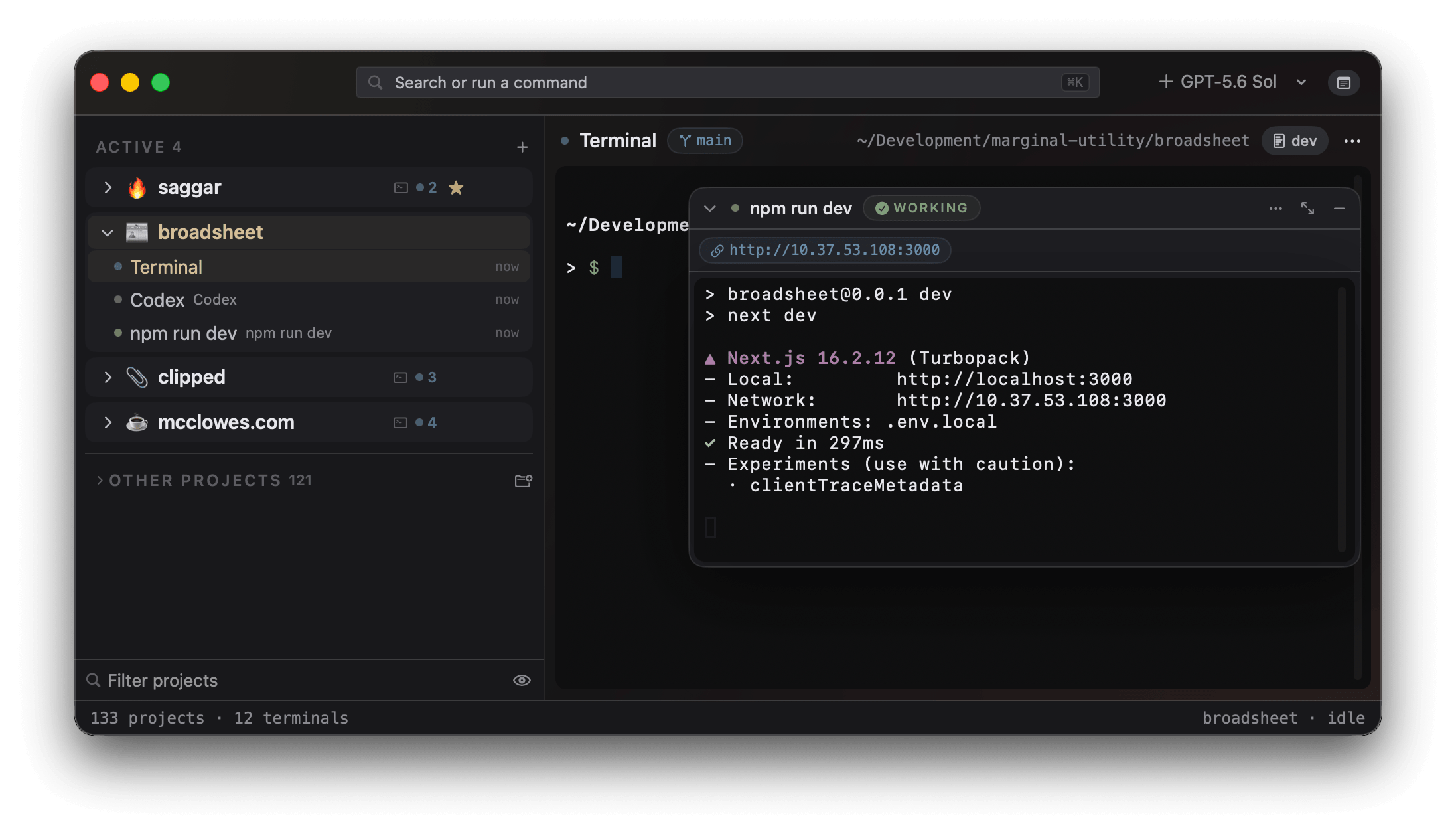The height and width of the screenshot is (834, 1456).
Task: Select the broadsheet project name
Action: click(x=210, y=232)
